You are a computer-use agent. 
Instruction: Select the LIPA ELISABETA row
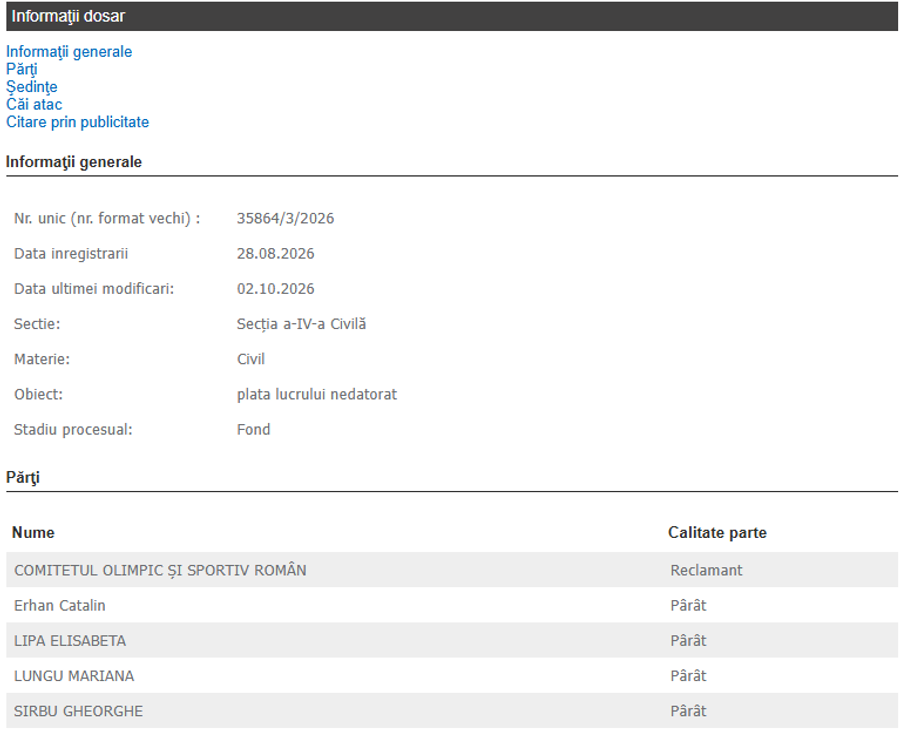click(452, 640)
